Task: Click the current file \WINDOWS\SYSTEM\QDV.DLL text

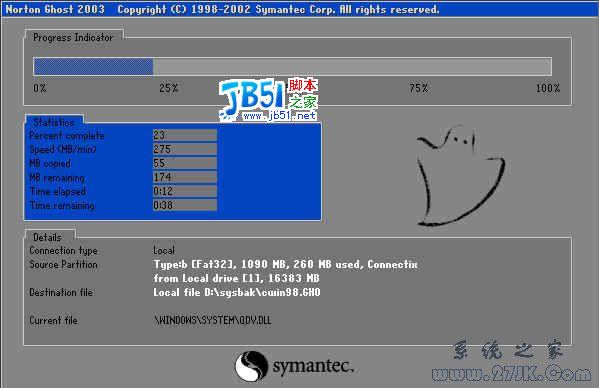Action: pos(212,320)
